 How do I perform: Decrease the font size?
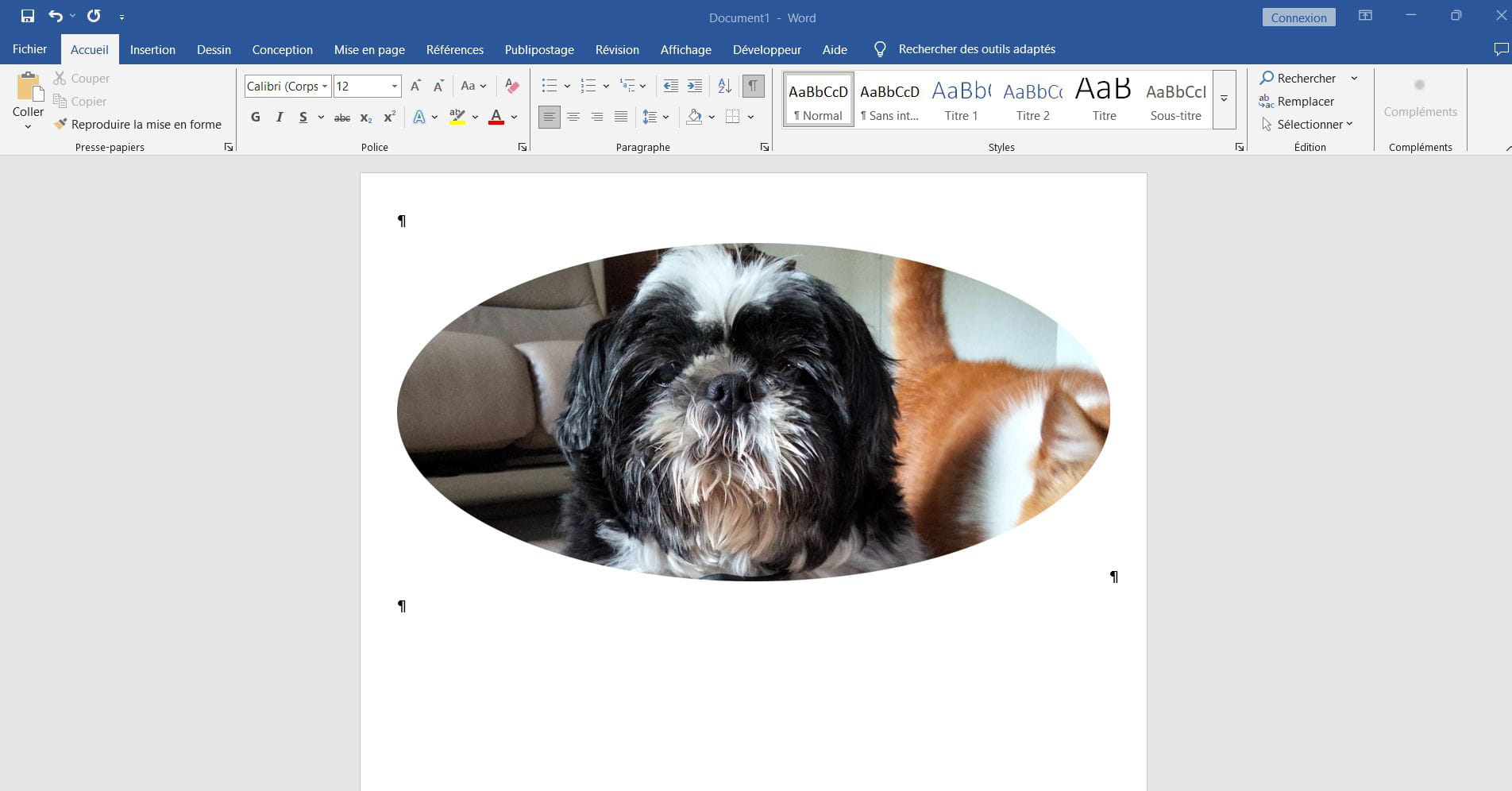438,86
